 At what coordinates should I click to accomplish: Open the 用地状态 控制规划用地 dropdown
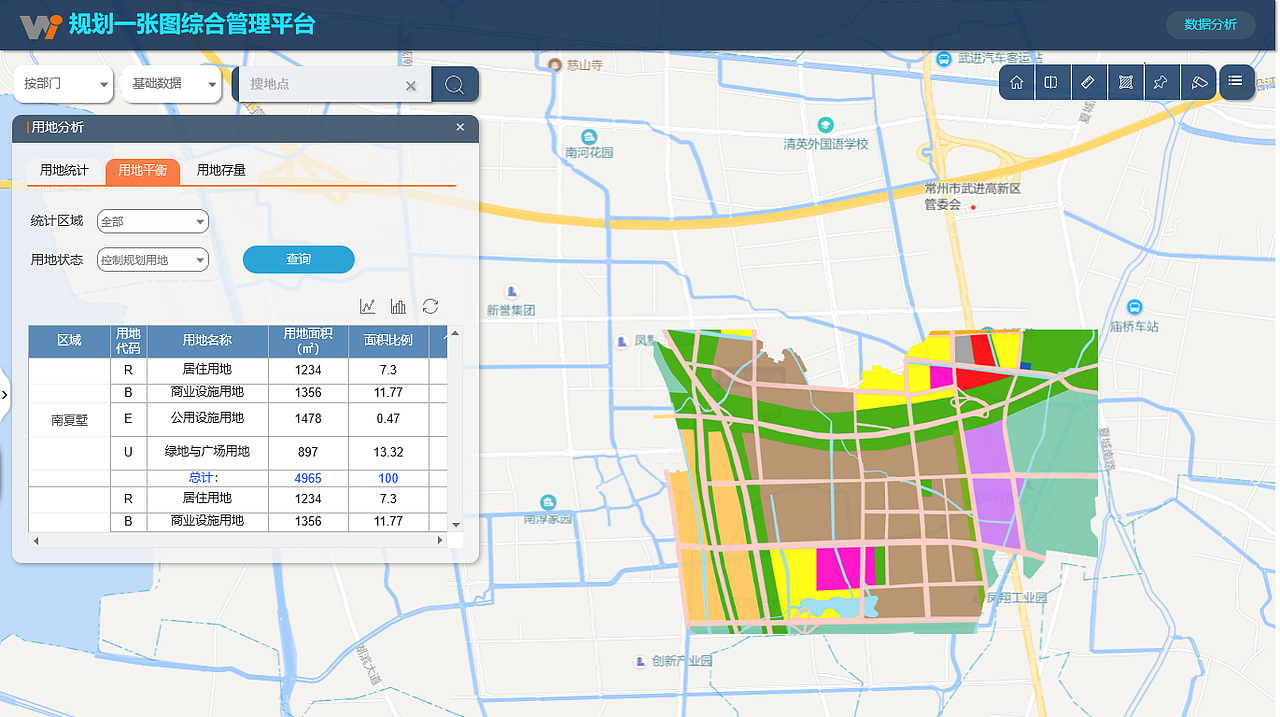click(x=153, y=260)
